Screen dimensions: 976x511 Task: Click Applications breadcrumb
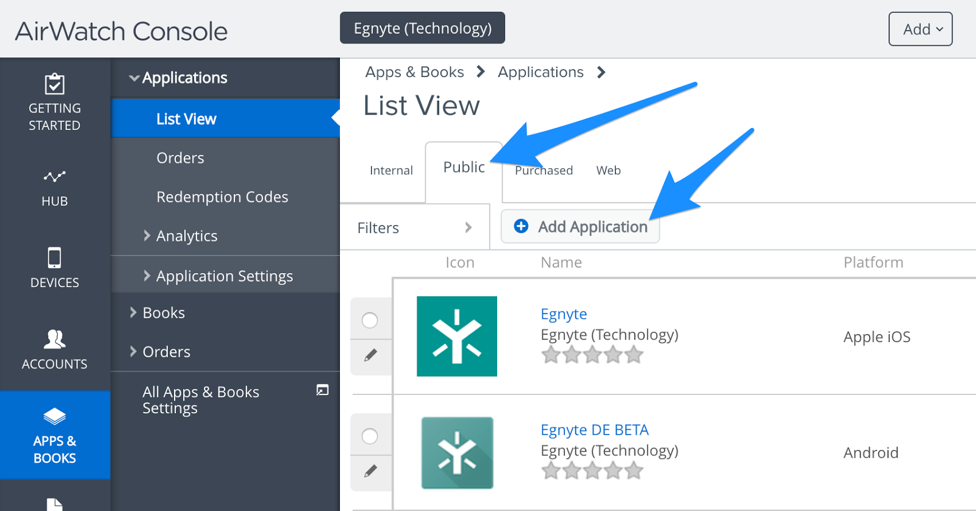[540, 72]
